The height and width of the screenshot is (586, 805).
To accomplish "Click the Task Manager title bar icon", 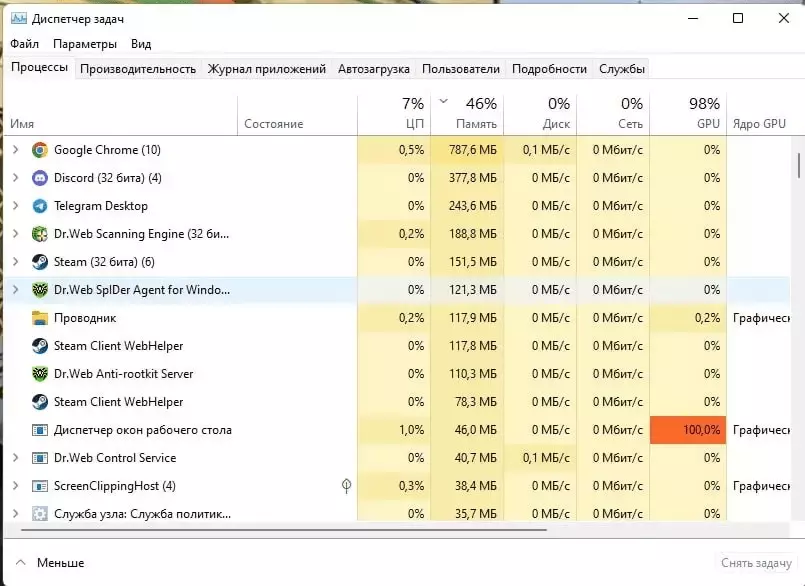I will [18, 18].
